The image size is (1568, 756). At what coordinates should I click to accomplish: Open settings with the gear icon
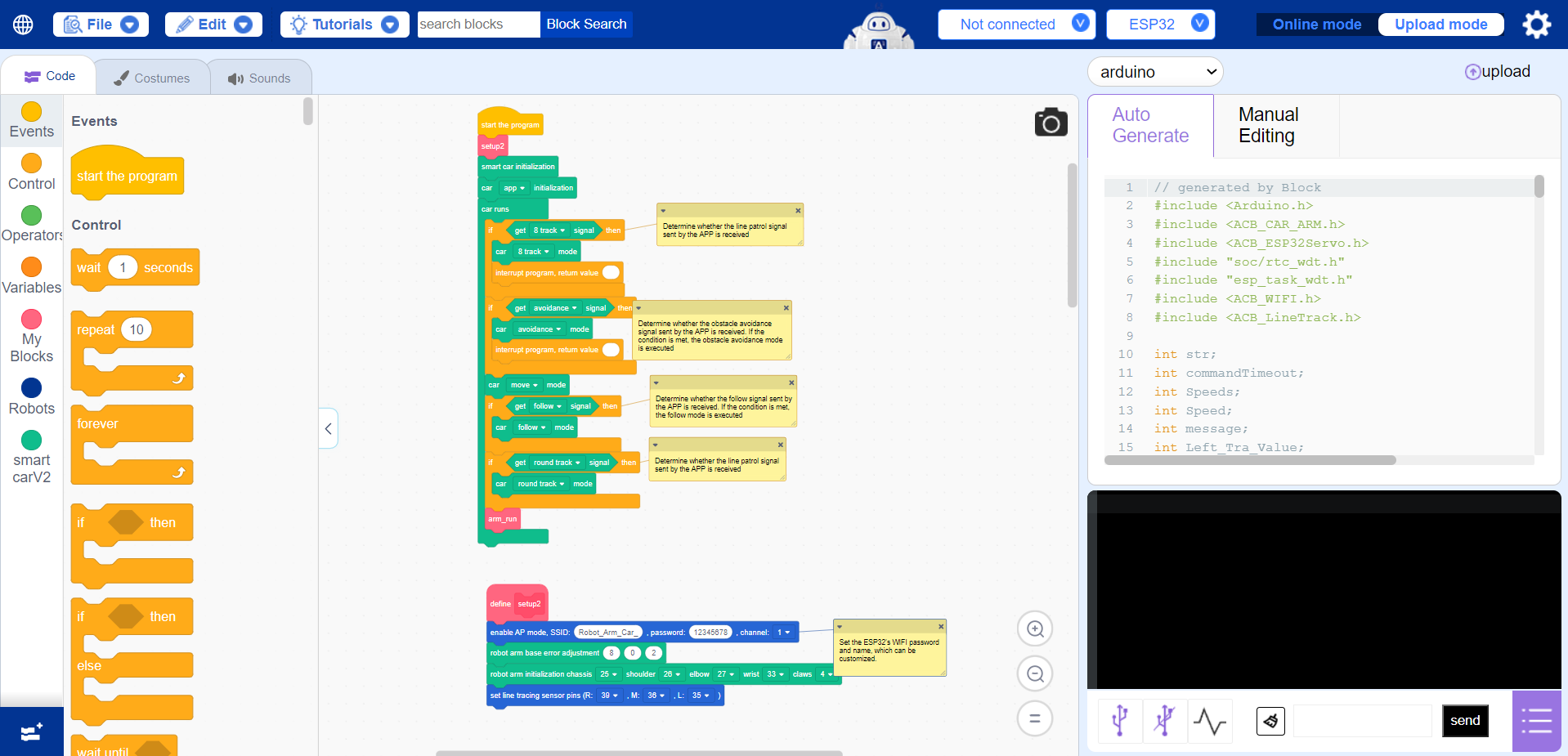point(1536,25)
